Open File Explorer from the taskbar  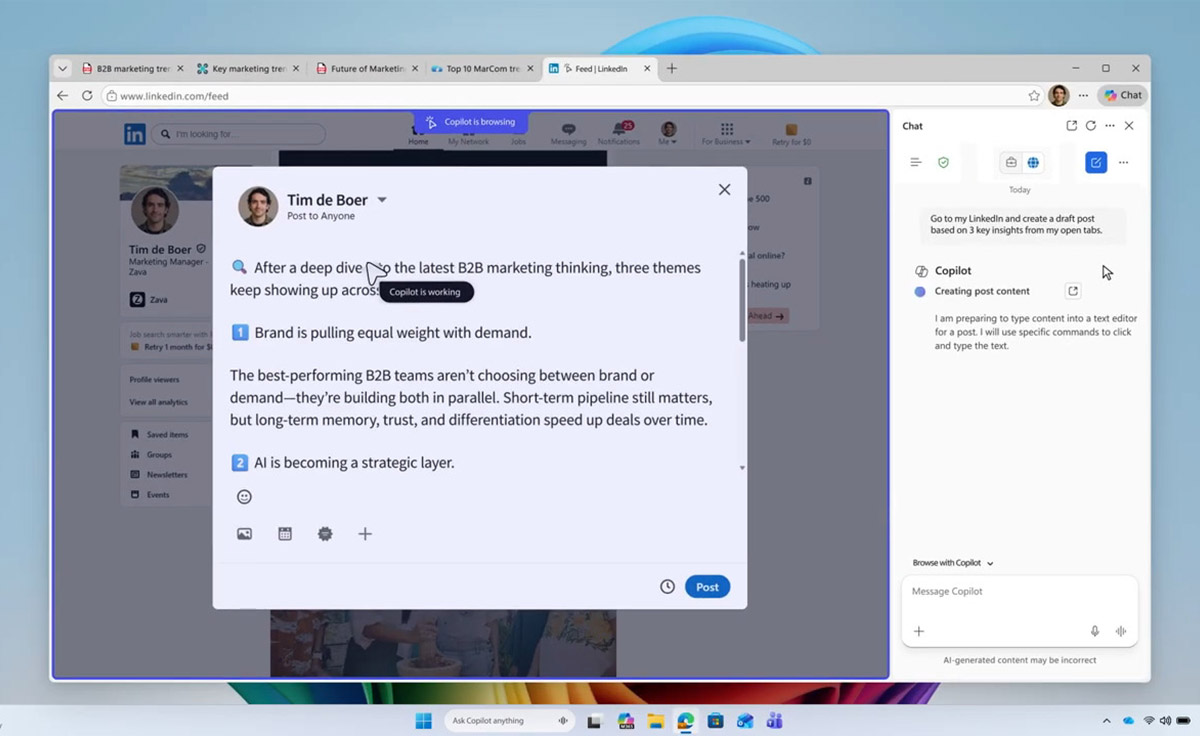[x=656, y=720]
